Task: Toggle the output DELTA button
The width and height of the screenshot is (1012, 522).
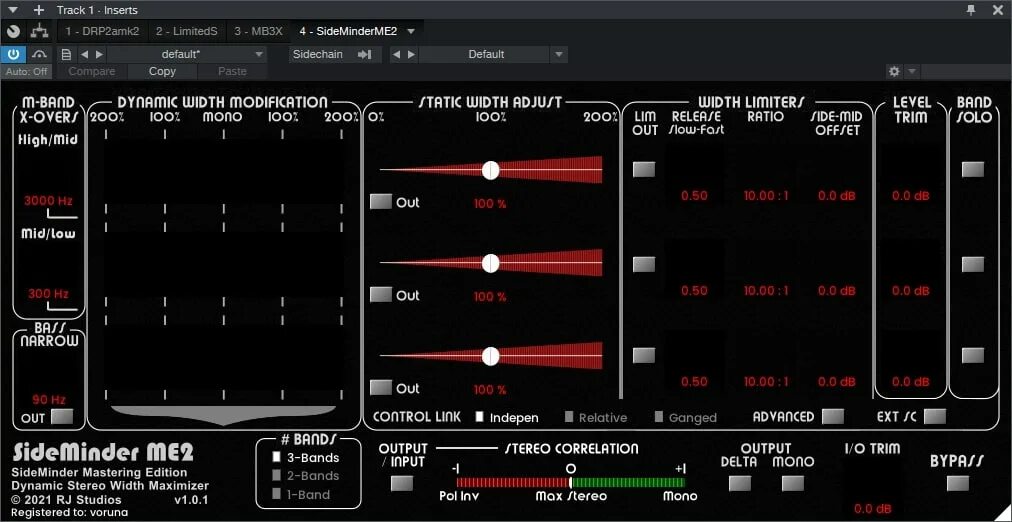Action: (x=740, y=483)
